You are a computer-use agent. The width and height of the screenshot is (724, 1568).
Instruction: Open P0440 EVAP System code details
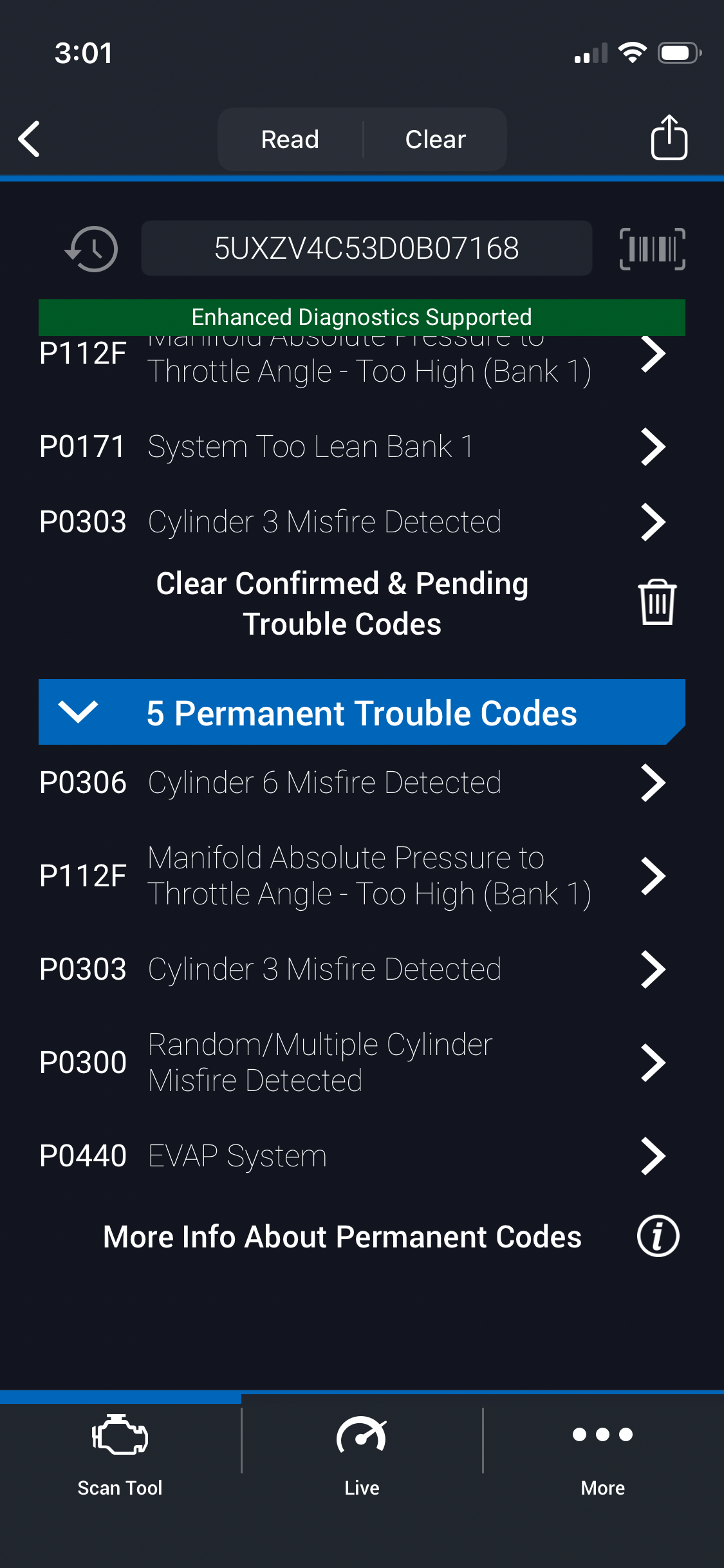(353, 1156)
